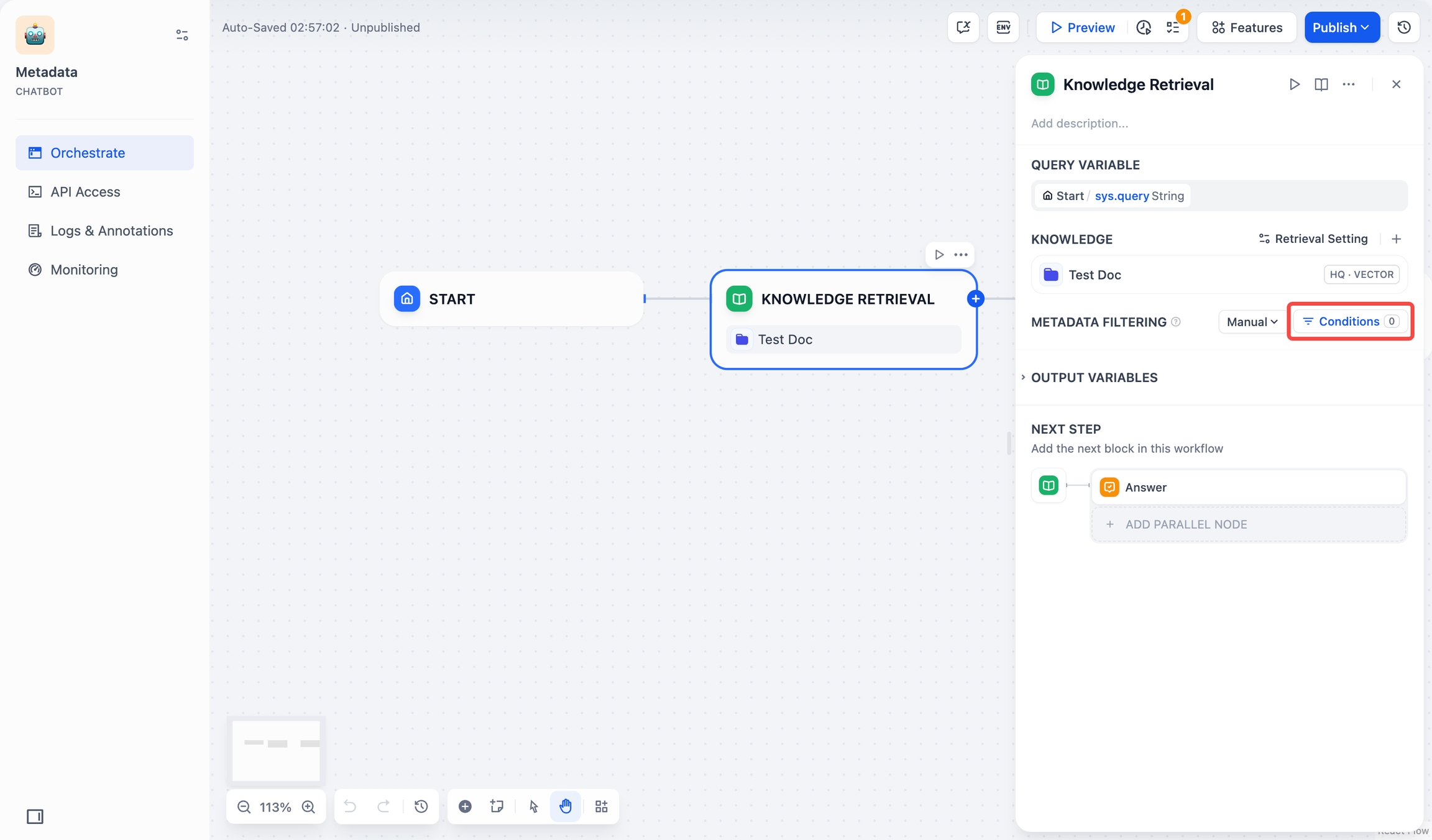Open Retrieval Setting
This screenshot has width=1432, height=840.
coord(1313,239)
